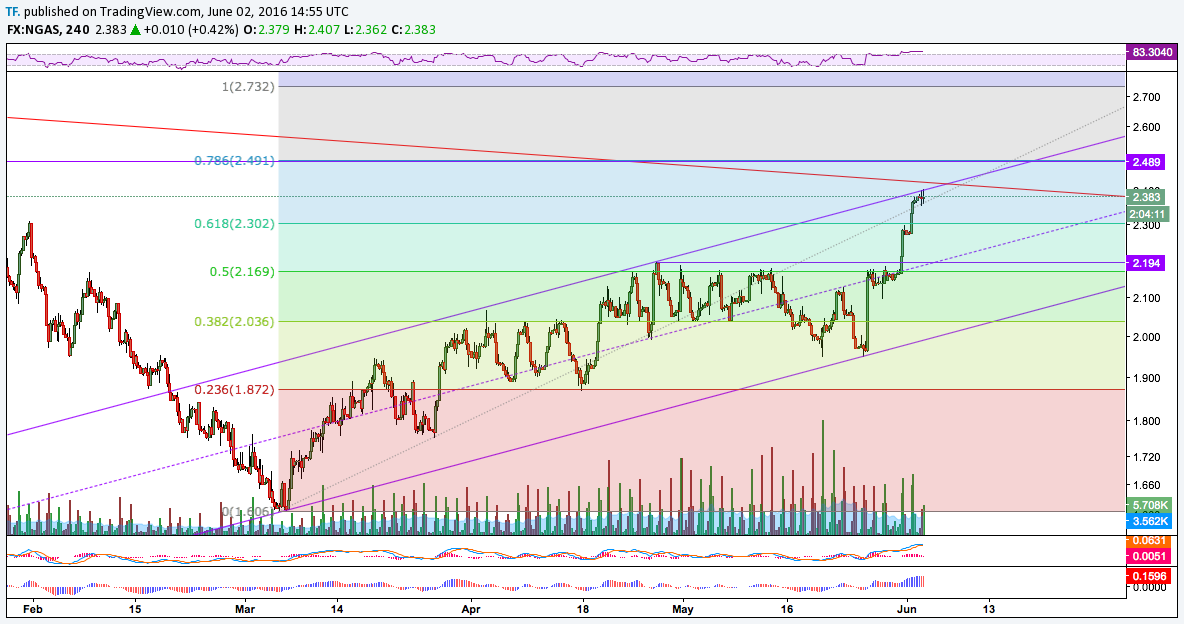The height and width of the screenshot is (624, 1184).
Task: Click the 1.660 price axis label
Action: pyautogui.click(x=1146, y=486)
